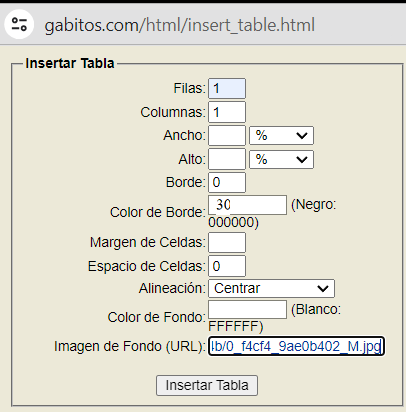Edit the Columnas number field
406x412 pixels.
point(227,112)
